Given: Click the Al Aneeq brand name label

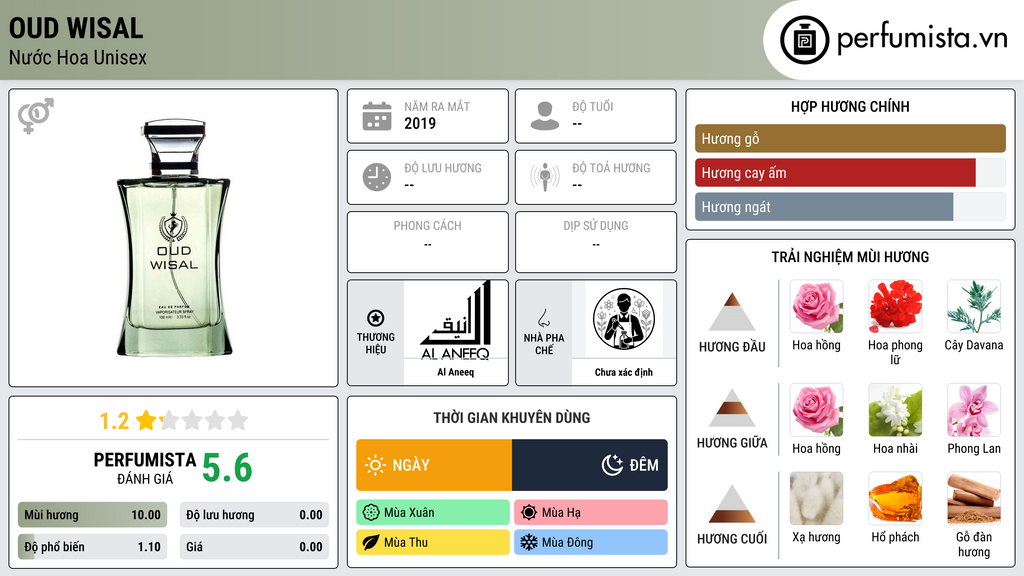Looking at the screenshot, I should [x=455, y=372].
